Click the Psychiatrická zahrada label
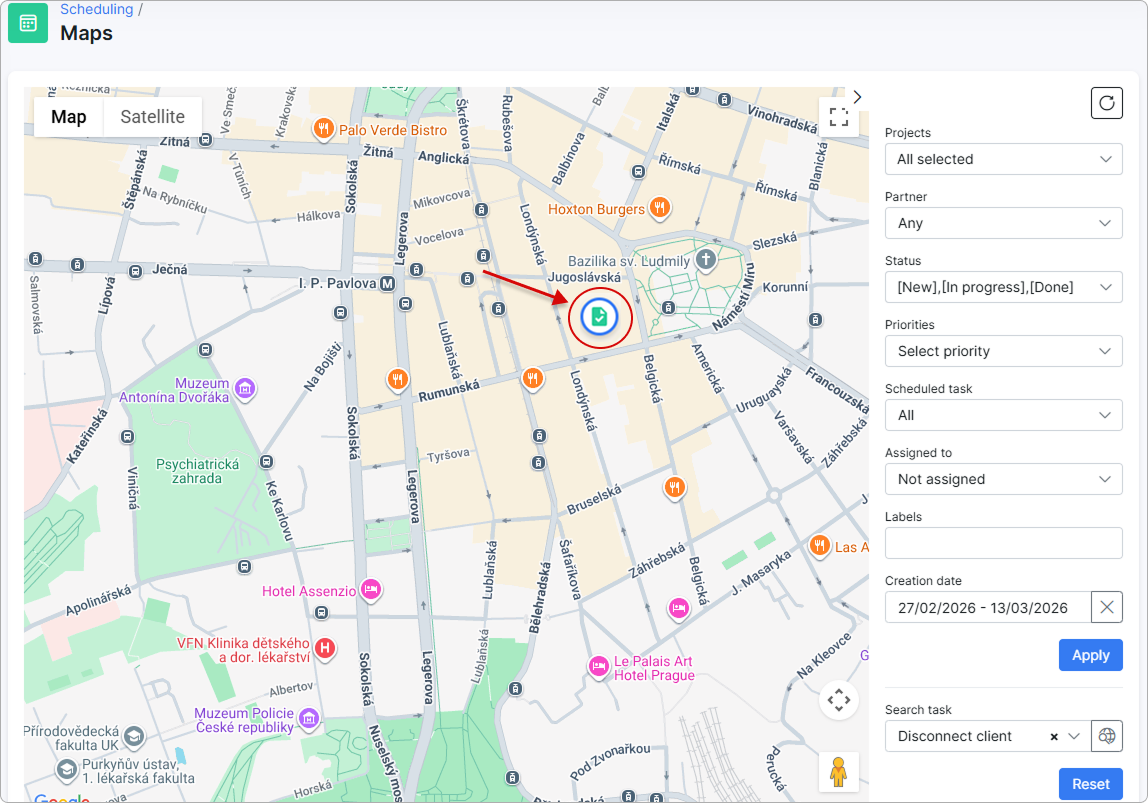The width and height of the screenshot is (1148, 803). coord(197,471)
